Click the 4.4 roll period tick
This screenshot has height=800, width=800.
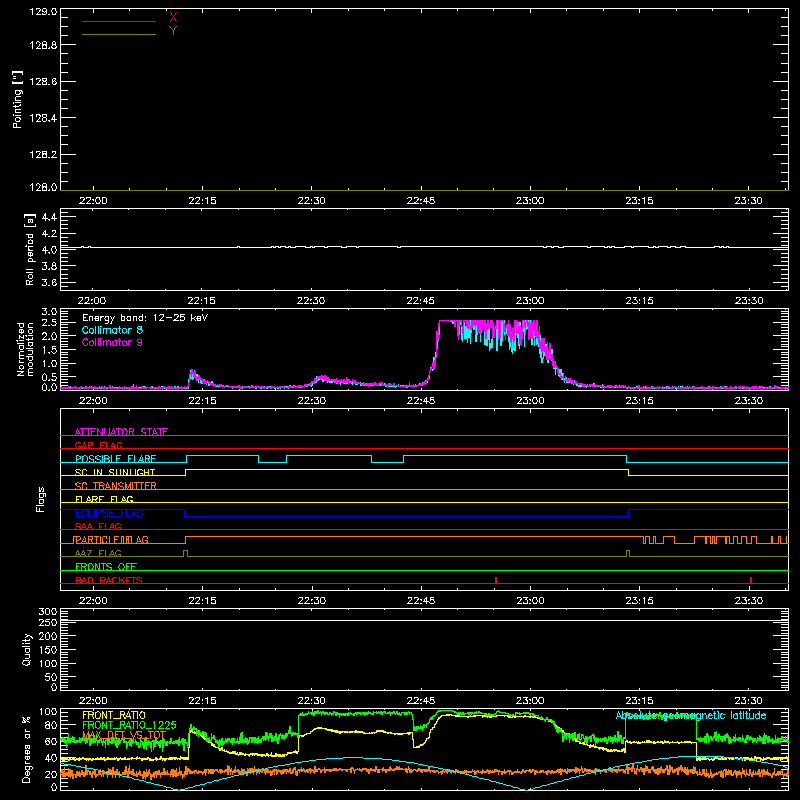point(49,217)
